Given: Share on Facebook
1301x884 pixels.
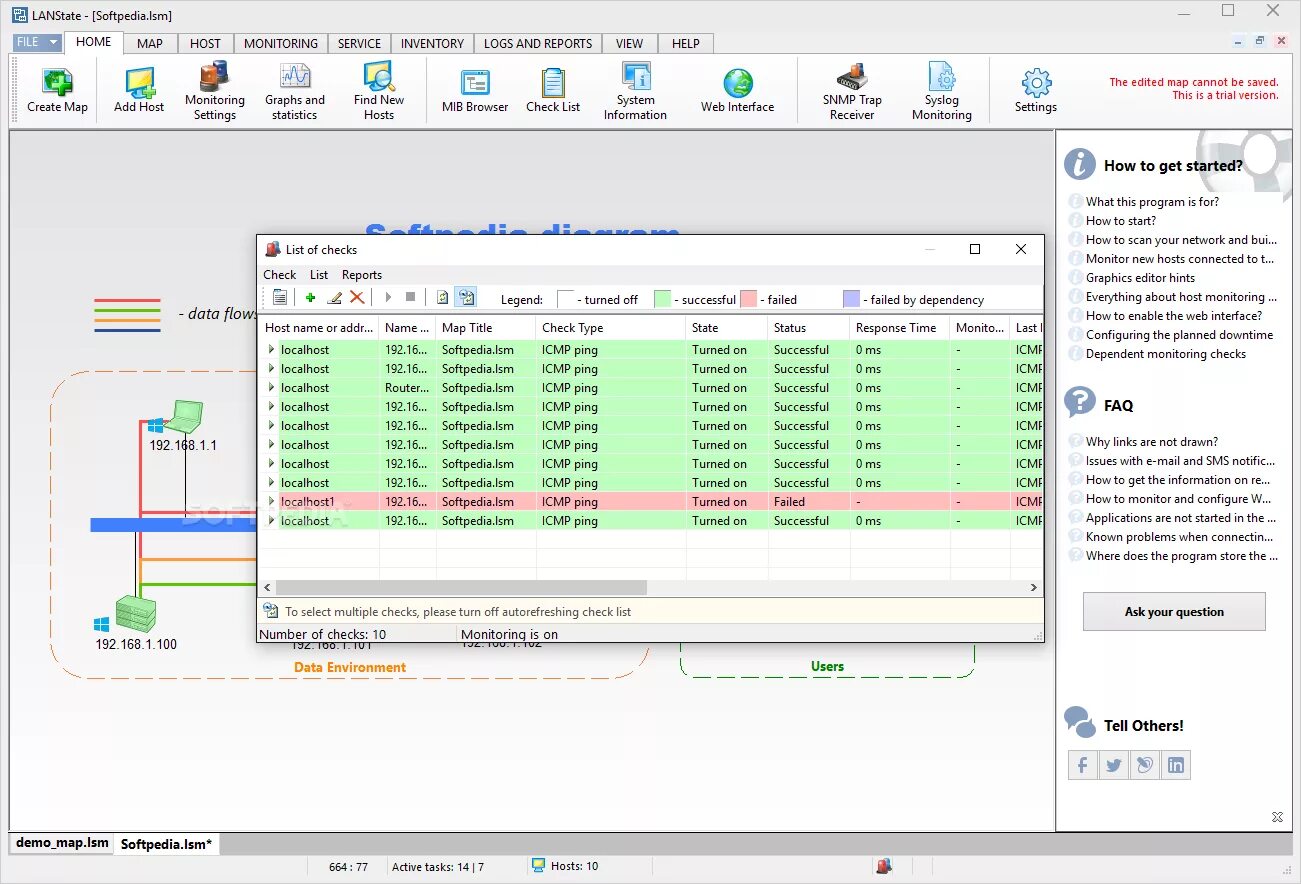Looking at the screenshot, I should click(x=1083, y=765).
